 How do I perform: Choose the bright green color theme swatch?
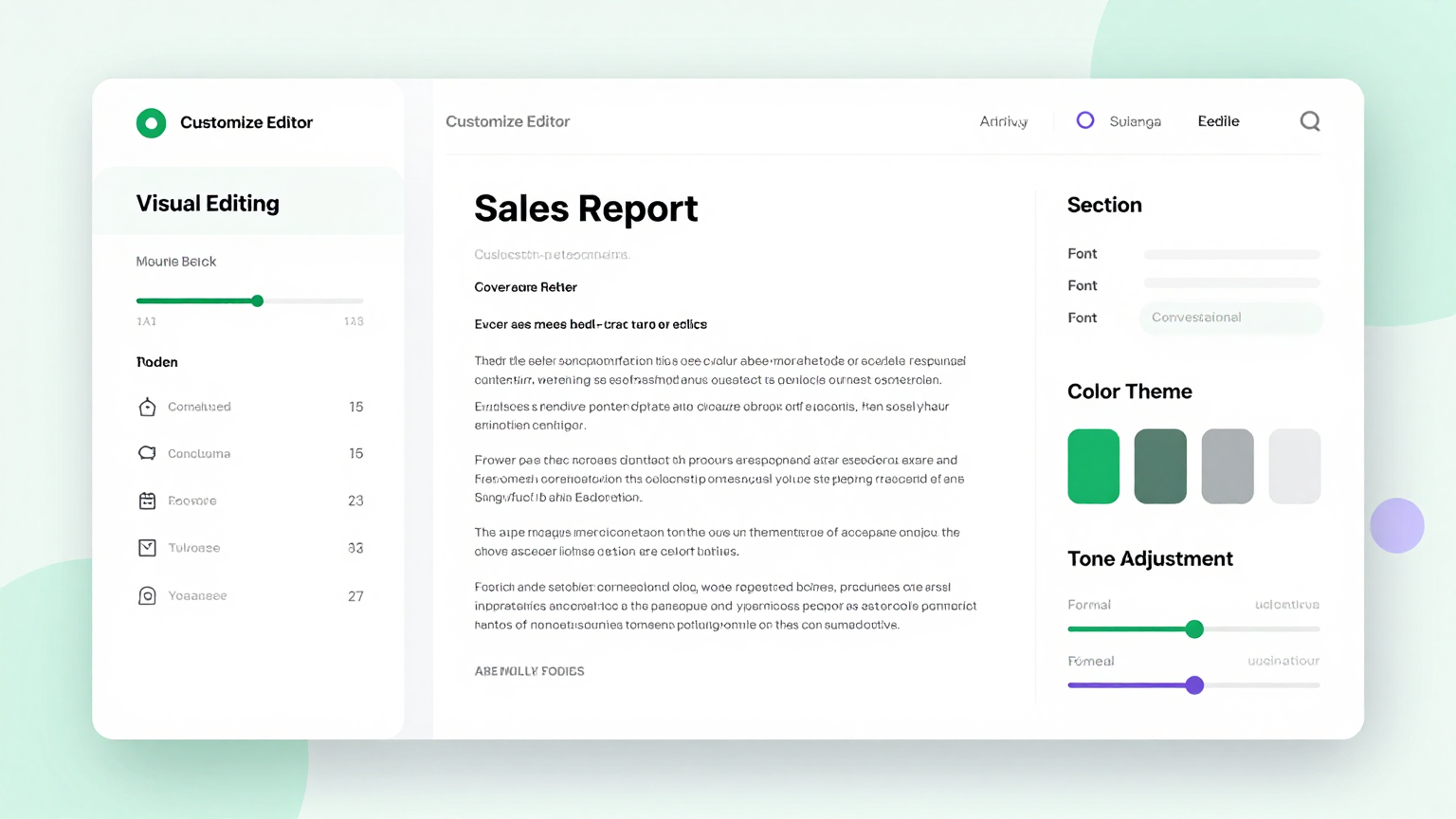(x=1093, y=466)
